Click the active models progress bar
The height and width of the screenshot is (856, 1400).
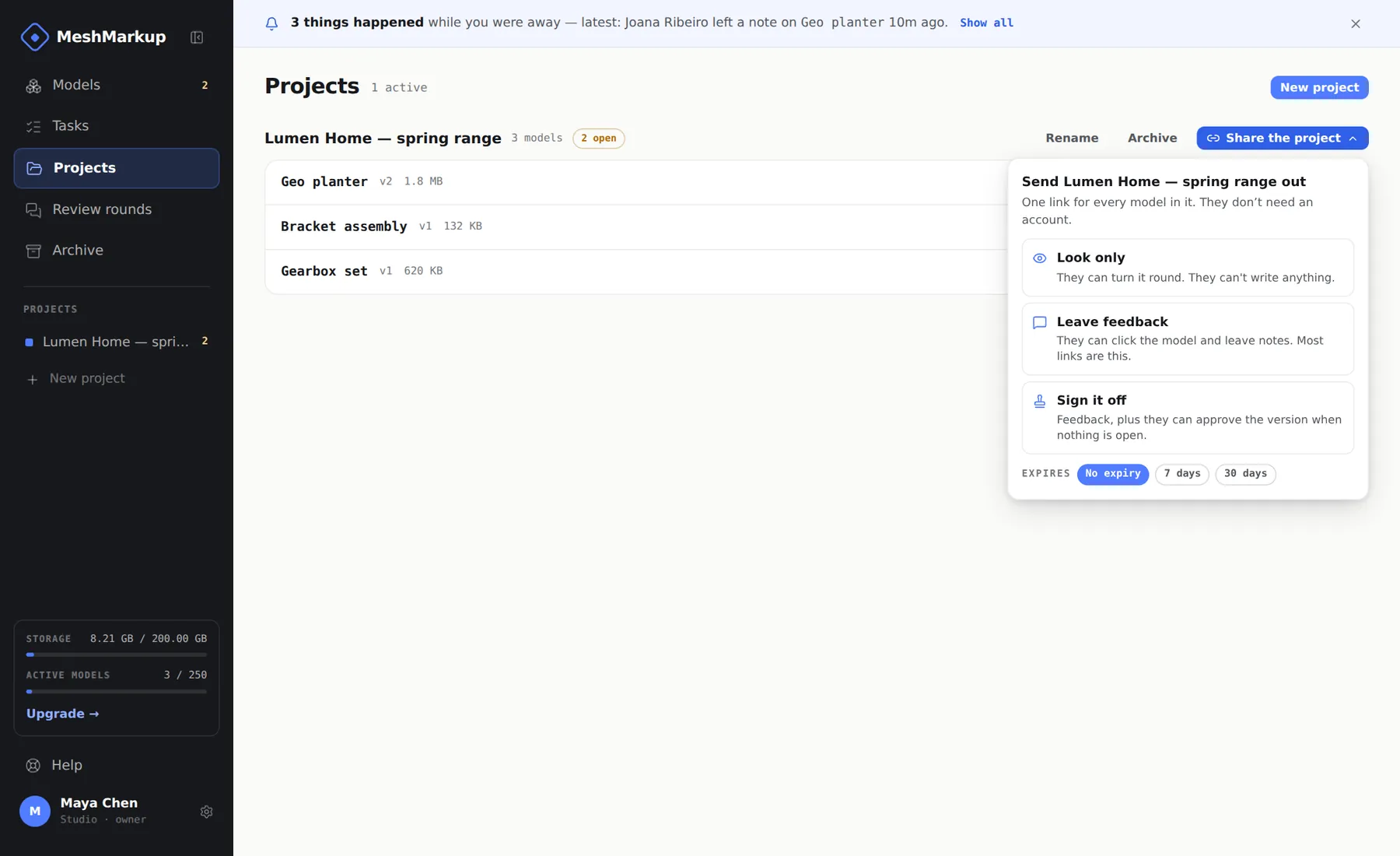point(117,692)
